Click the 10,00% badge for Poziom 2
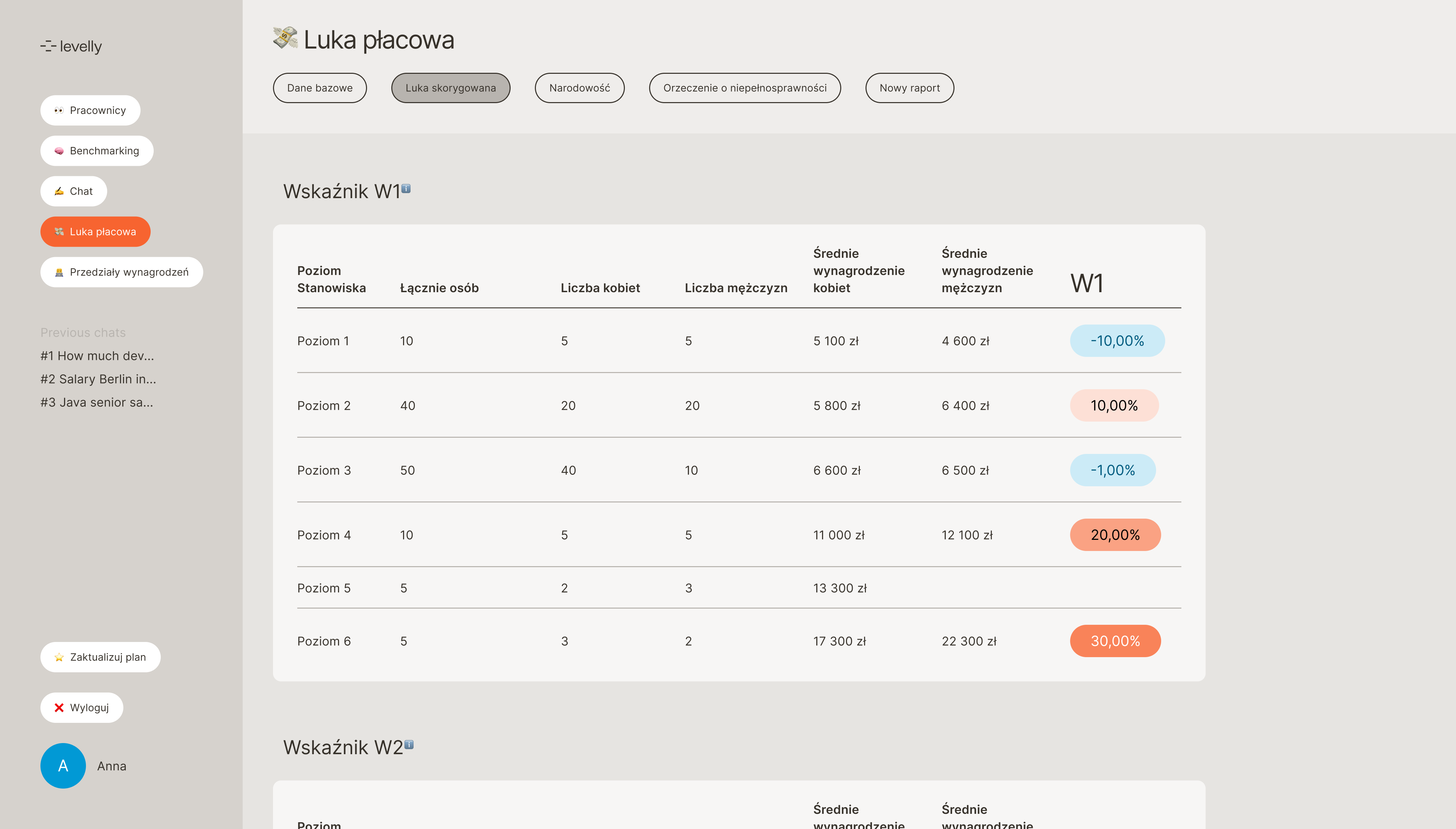This screenshot has height=829, width=1456. (1114, 405)
